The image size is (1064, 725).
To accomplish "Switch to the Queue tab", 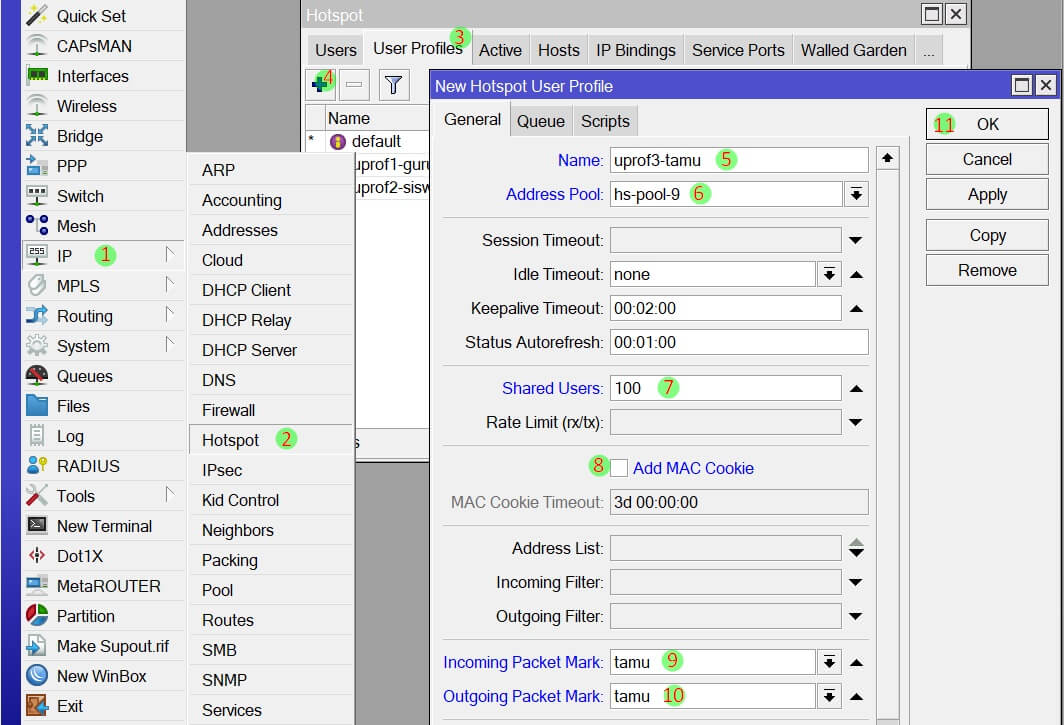I will coord(540,121).
